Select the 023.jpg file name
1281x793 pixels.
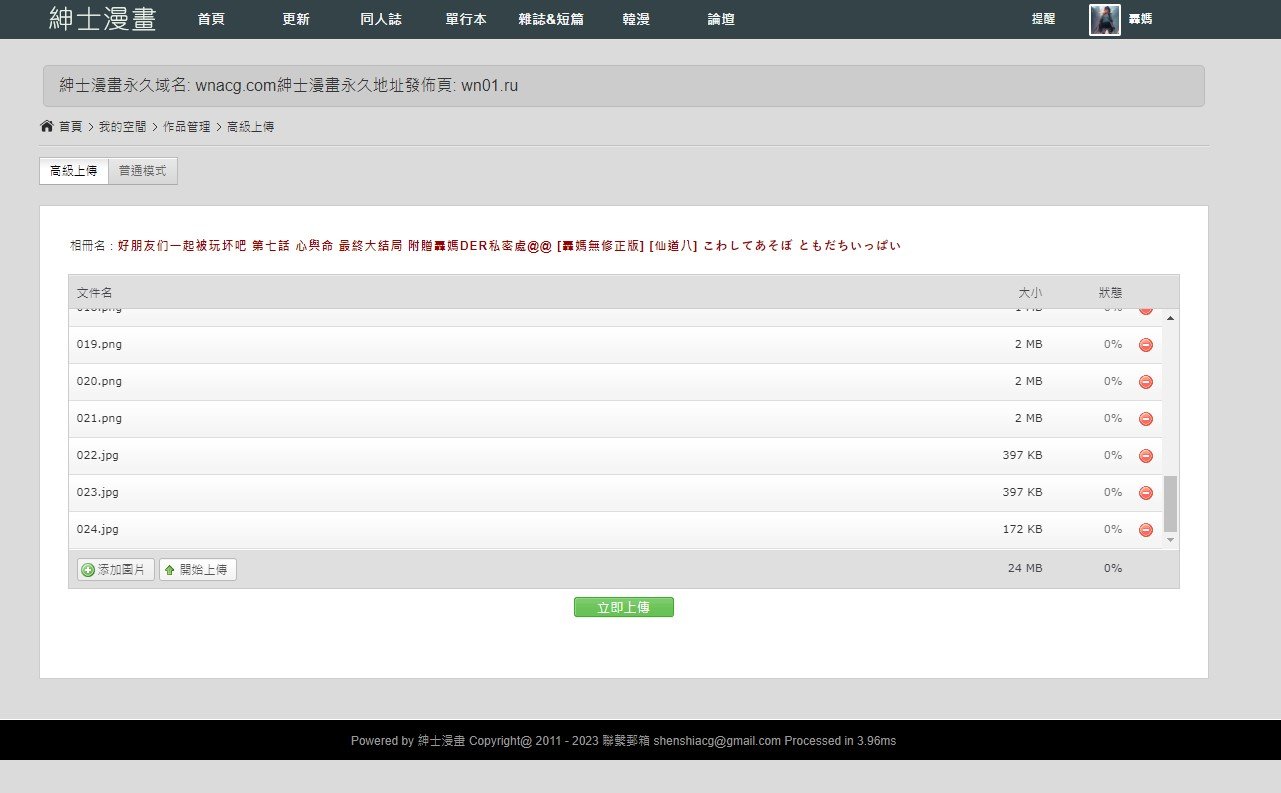click(x=98, y=492)
